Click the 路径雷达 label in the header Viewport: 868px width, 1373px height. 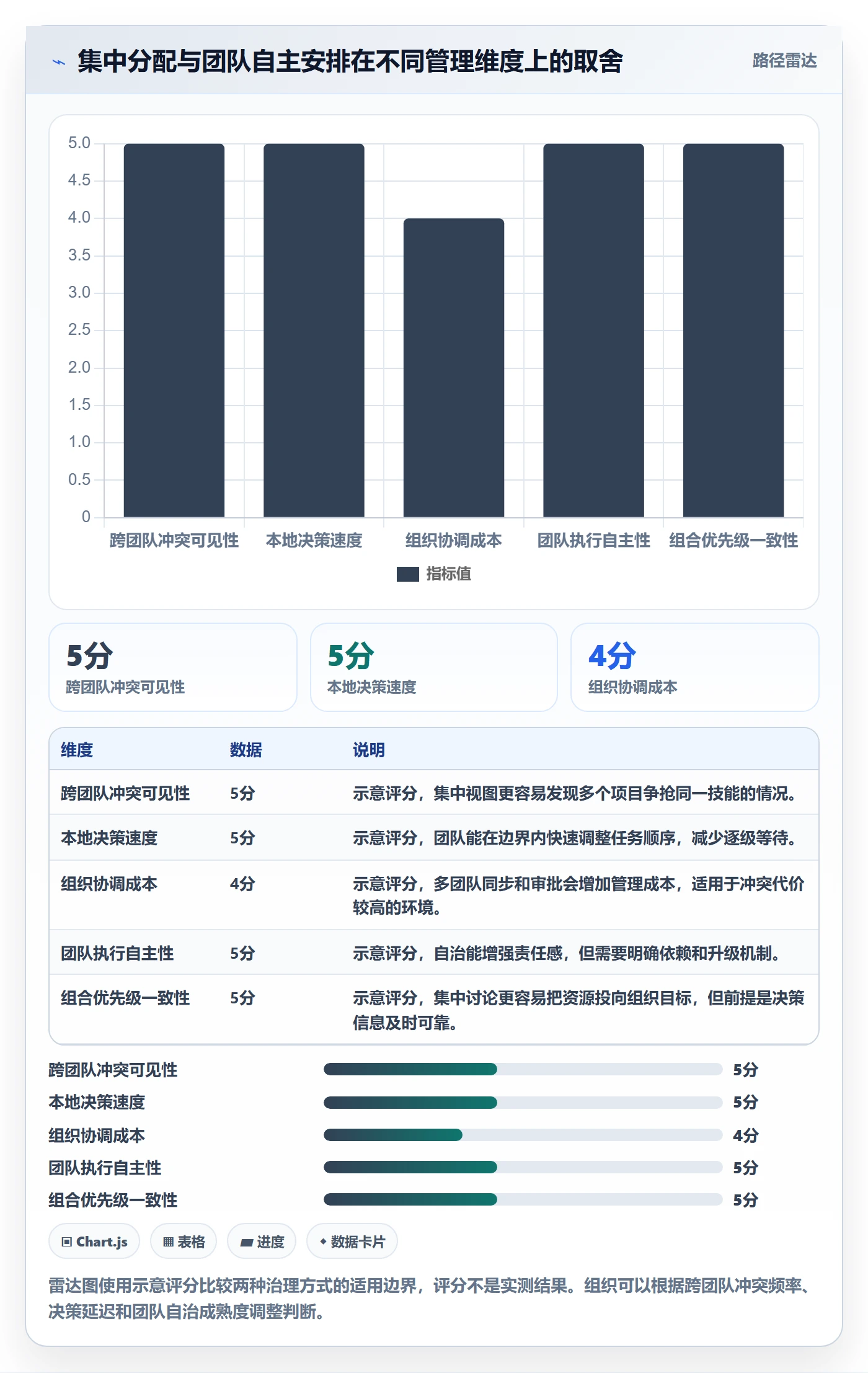click(784, 61)
